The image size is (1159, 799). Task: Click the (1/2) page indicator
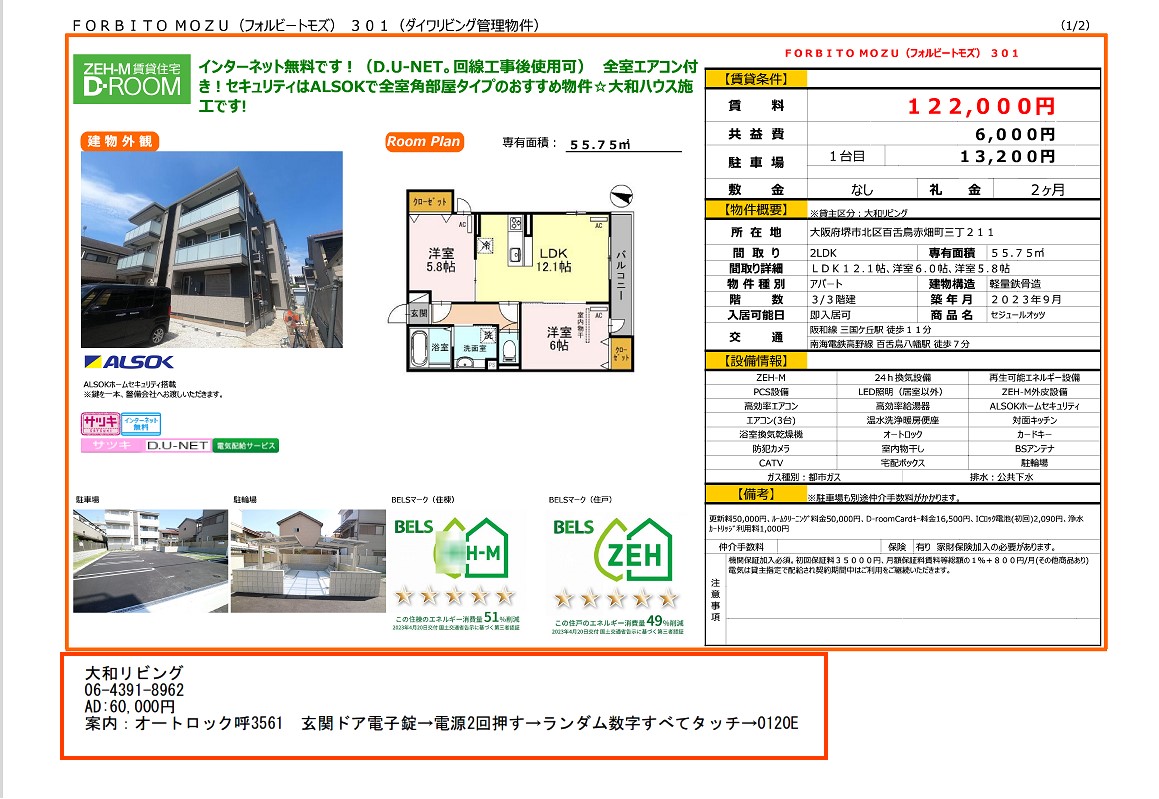pyautogui.click(x=1075, y=25)
